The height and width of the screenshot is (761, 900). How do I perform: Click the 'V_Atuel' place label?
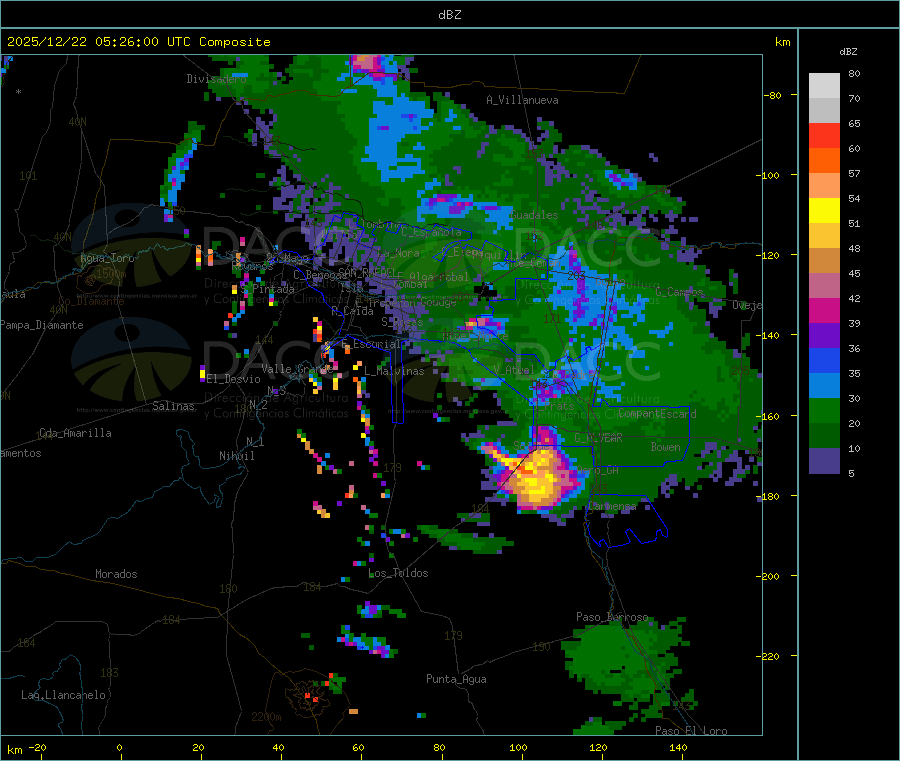[514, 370]
